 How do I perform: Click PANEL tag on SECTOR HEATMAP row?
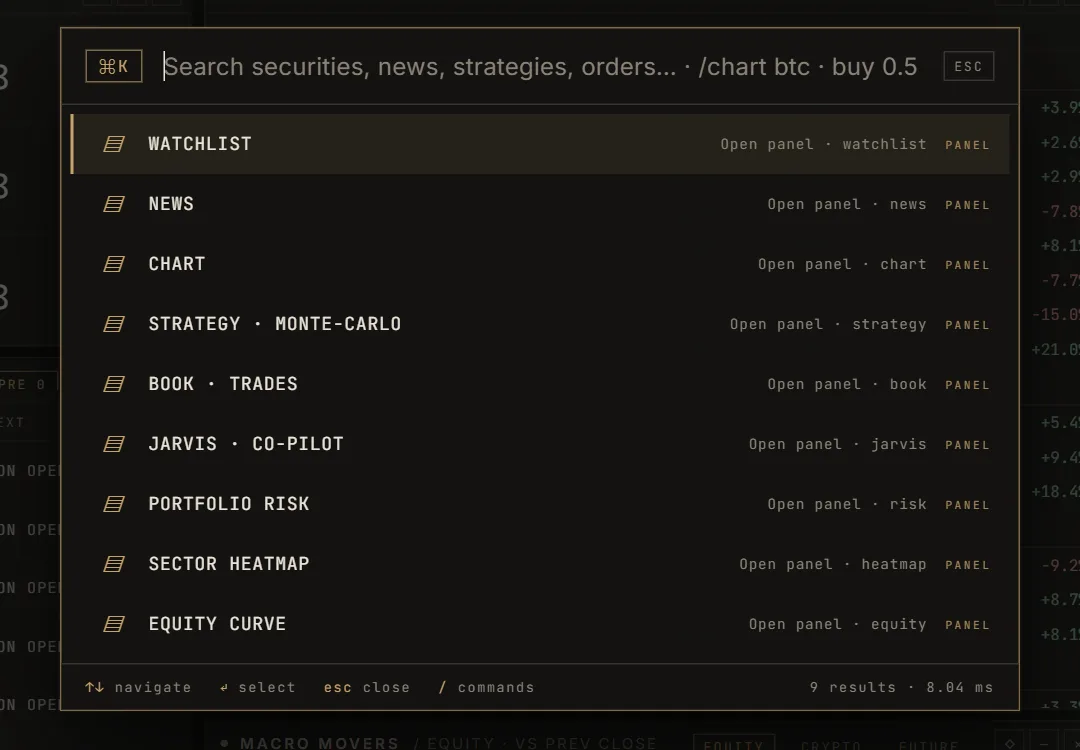(x=968, y=565)
